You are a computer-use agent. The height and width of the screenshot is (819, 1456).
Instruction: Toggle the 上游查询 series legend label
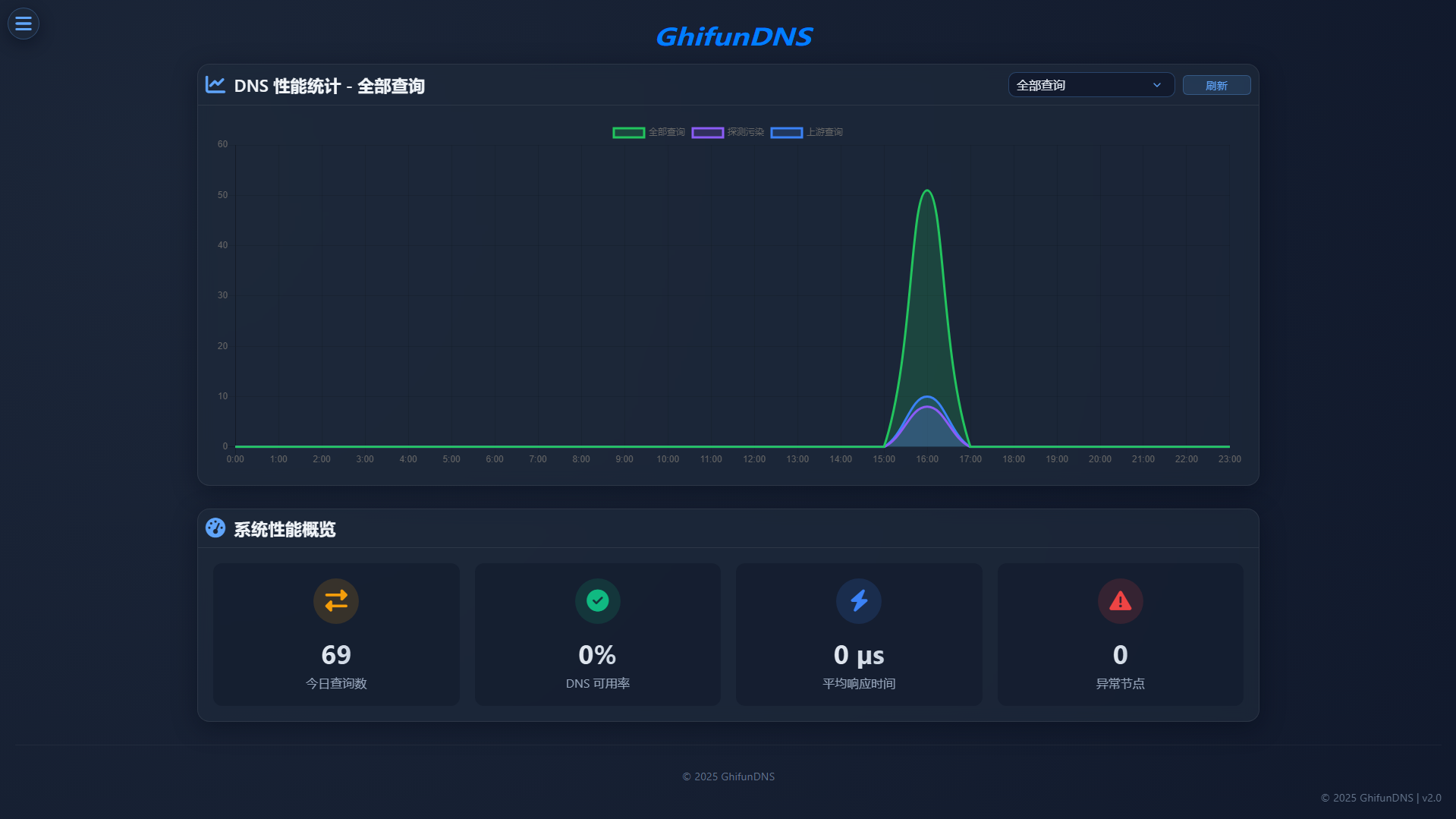(824, 132)
